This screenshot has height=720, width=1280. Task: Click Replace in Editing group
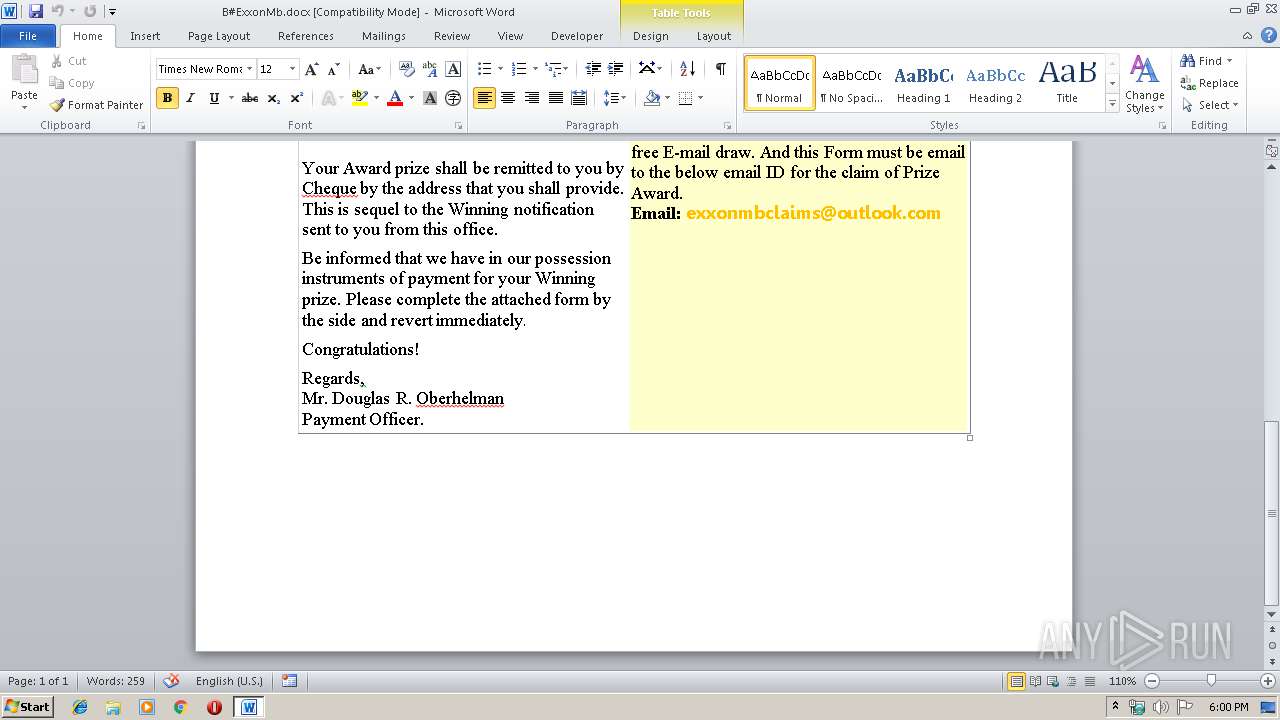[x=1210, y=83]
